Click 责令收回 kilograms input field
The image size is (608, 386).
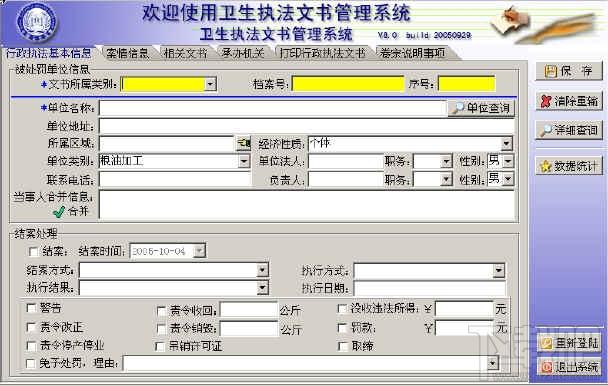(x=249, y=310)
